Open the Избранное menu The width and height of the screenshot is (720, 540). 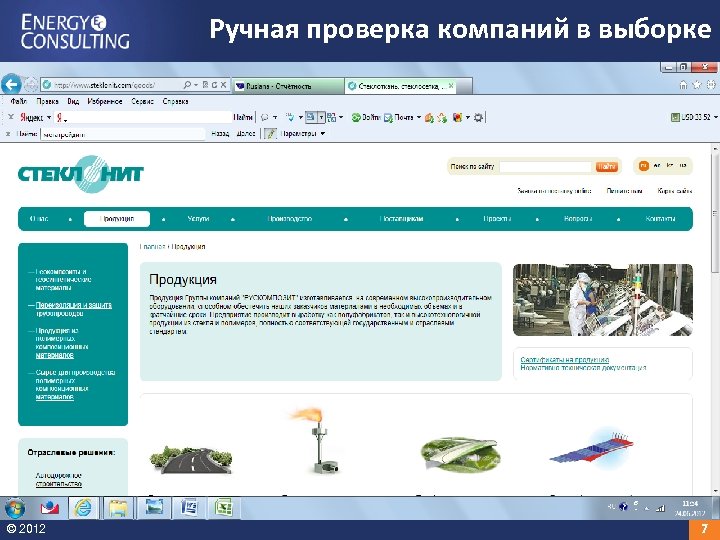(x=105, y=101)
